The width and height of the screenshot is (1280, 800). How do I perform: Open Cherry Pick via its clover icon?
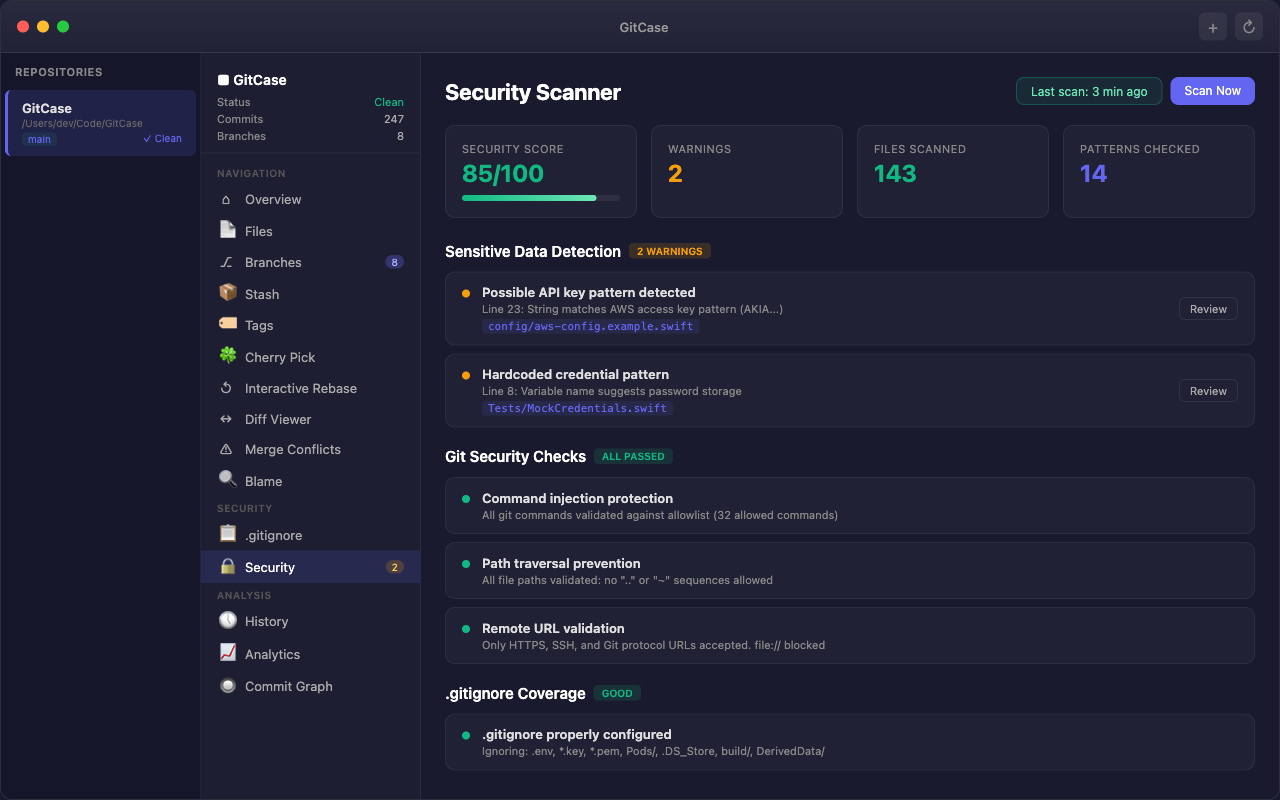(x=228, y=356)
